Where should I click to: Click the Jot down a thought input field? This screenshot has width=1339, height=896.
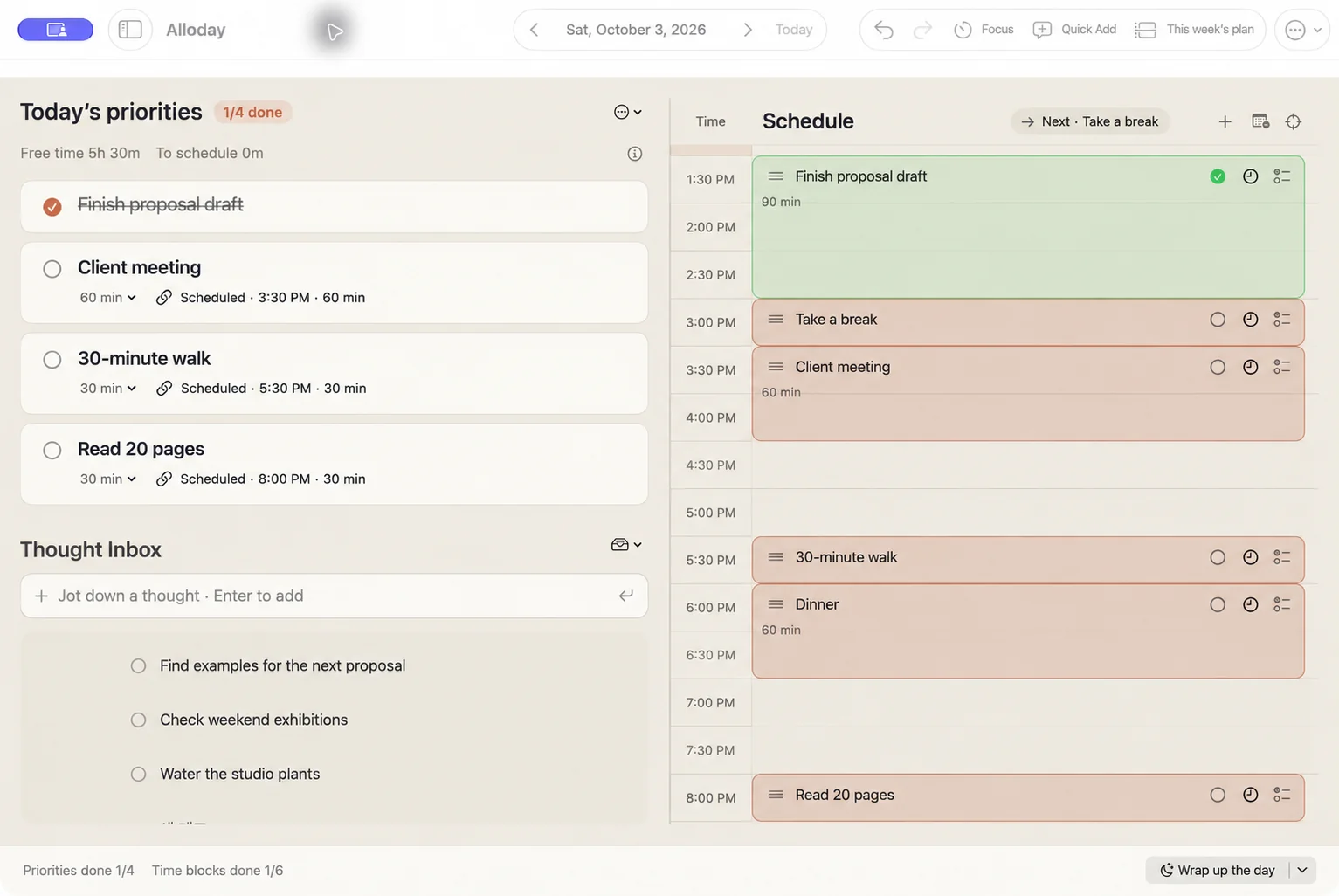[334, 596]
